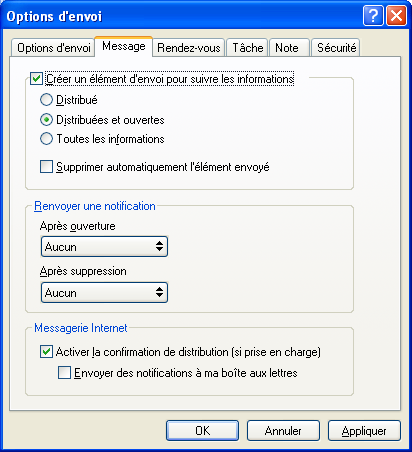The height and width of the screenshot is (452, 412).
Task: Click the help question mark icon
Action: tap(373, 16)
